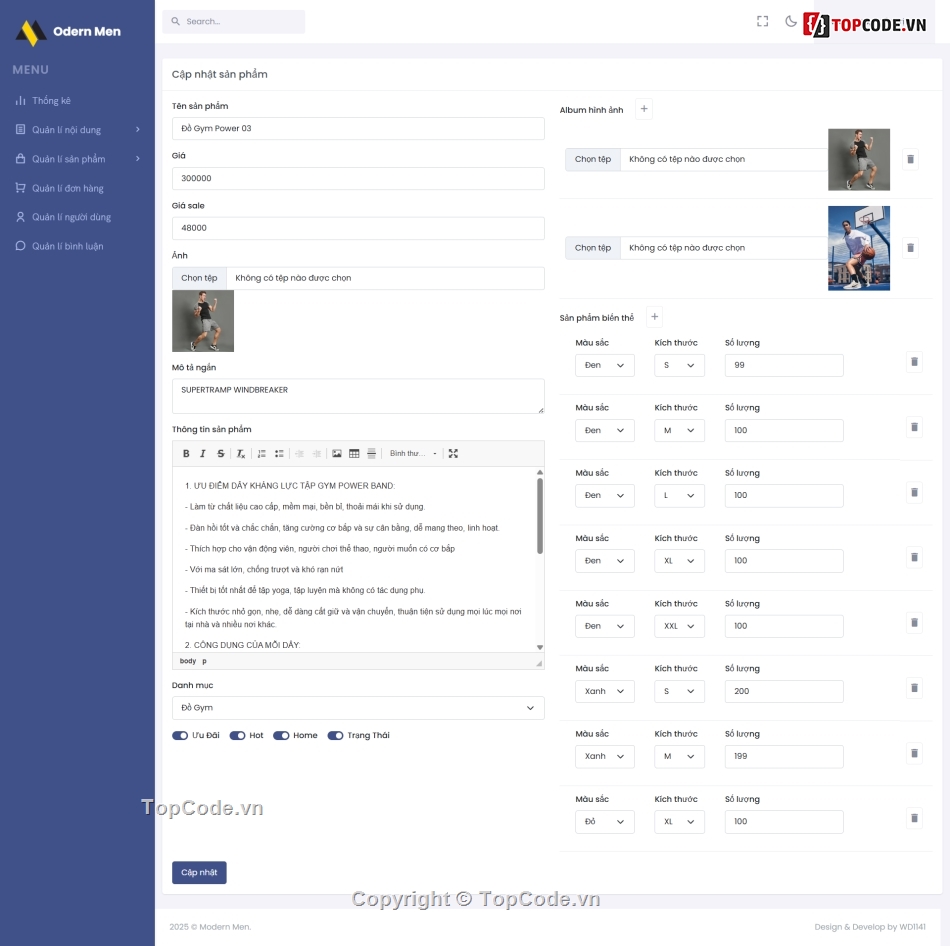Image resolution: width=950 pixels, height=946 pixels.
Task: Open Quản lí đơn hàng menu
Action: [67, 188]
